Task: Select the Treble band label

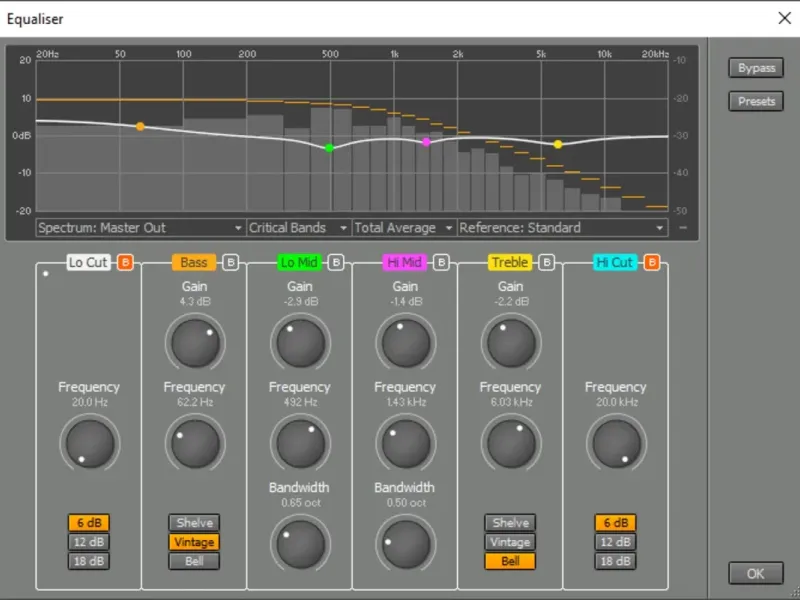Action: coord(510,263)
